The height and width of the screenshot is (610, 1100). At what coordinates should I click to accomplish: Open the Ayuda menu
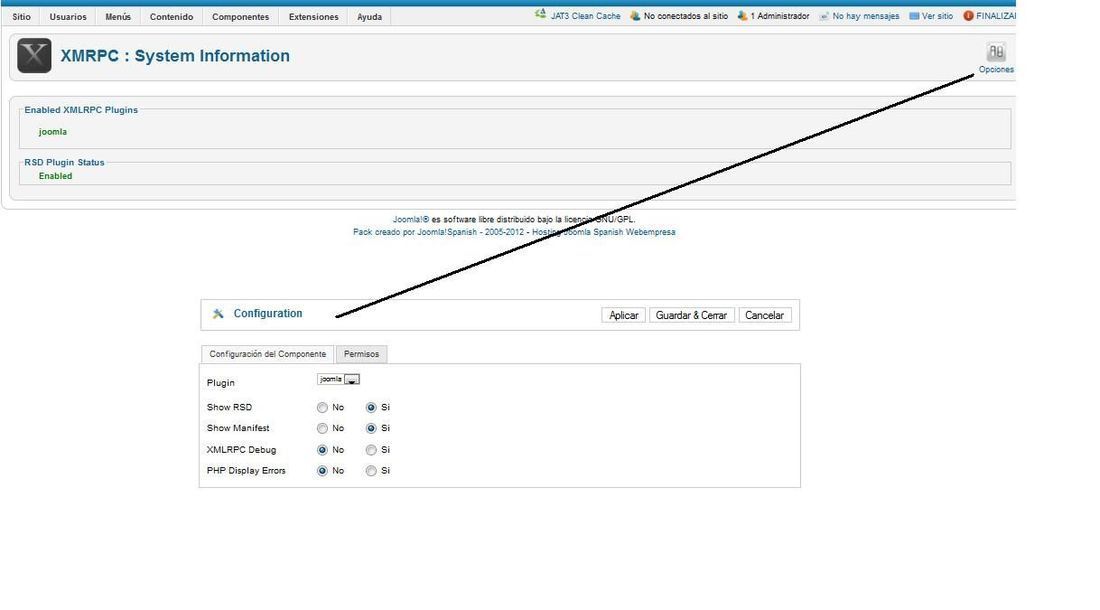[370, 17]
